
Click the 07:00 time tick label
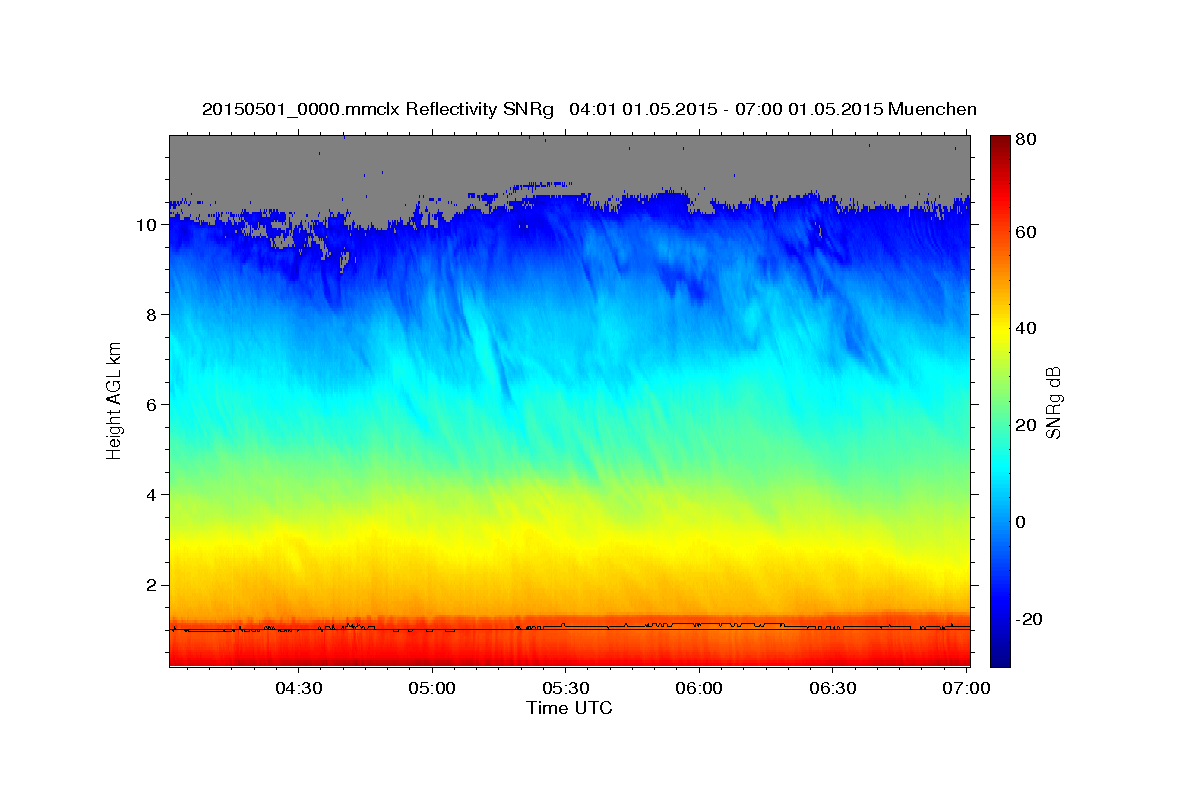(x=966, y=688)
